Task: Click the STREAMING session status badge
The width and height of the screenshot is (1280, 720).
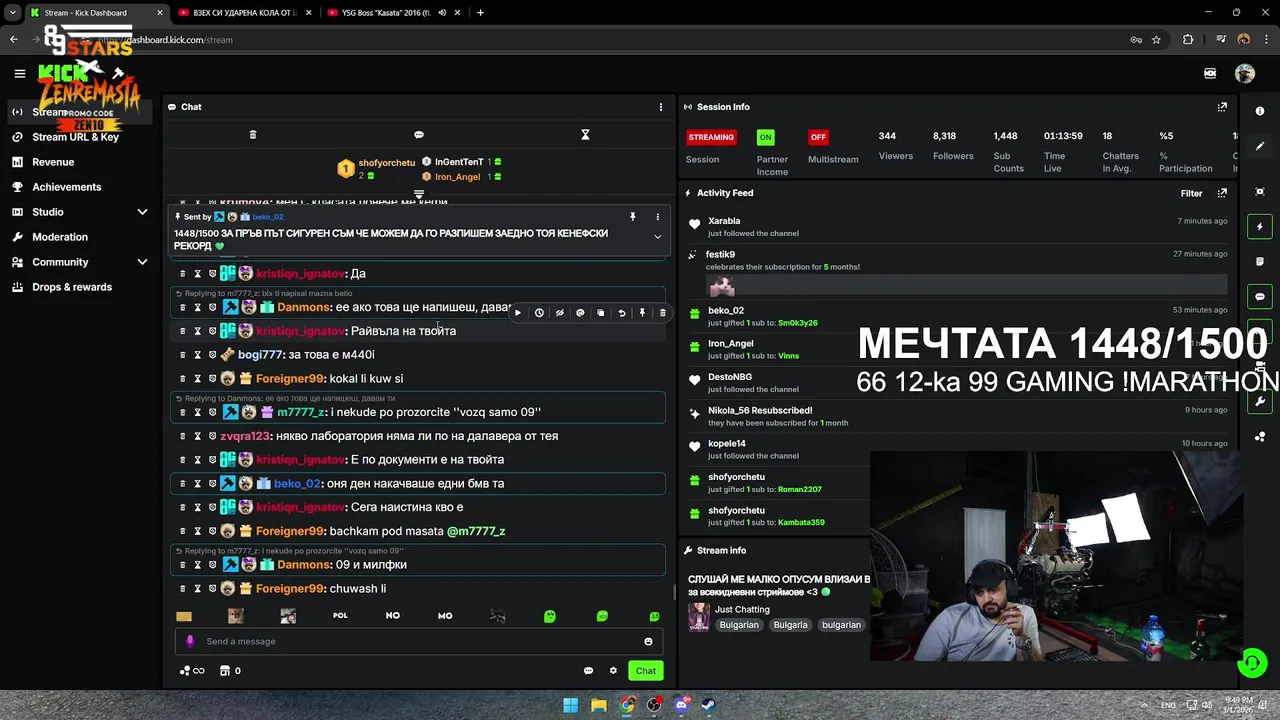Action: [x=711, y=137]
